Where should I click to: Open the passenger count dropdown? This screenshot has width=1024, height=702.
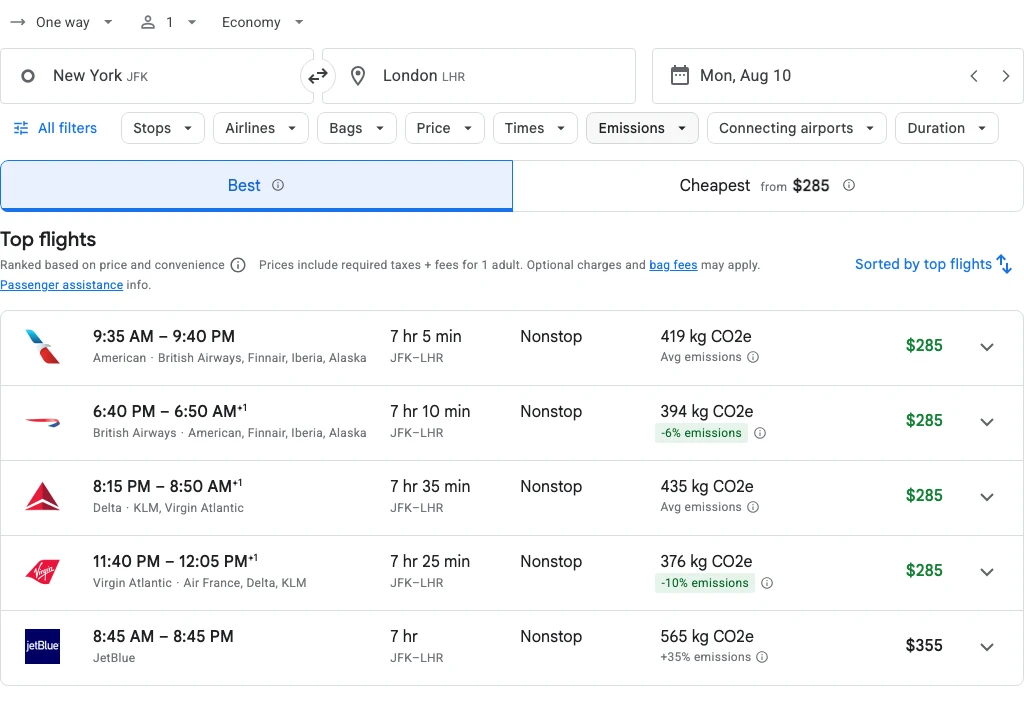[168, 22]
